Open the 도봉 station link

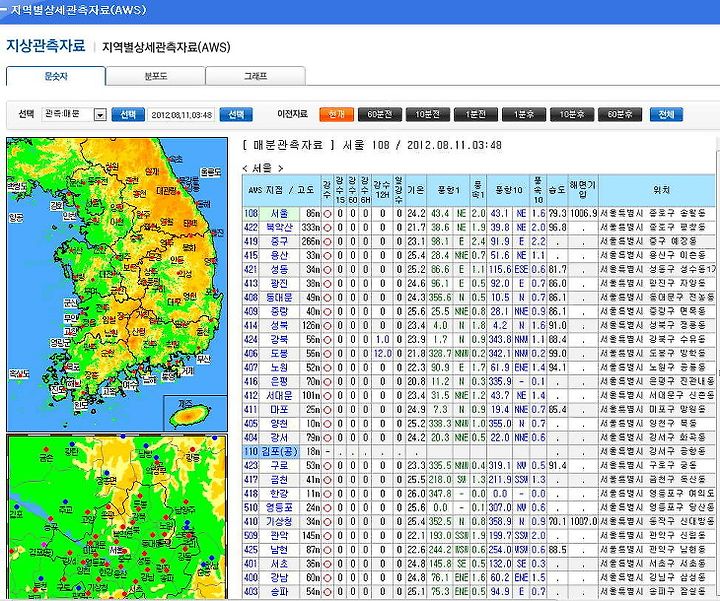click(x=279, y=354)
